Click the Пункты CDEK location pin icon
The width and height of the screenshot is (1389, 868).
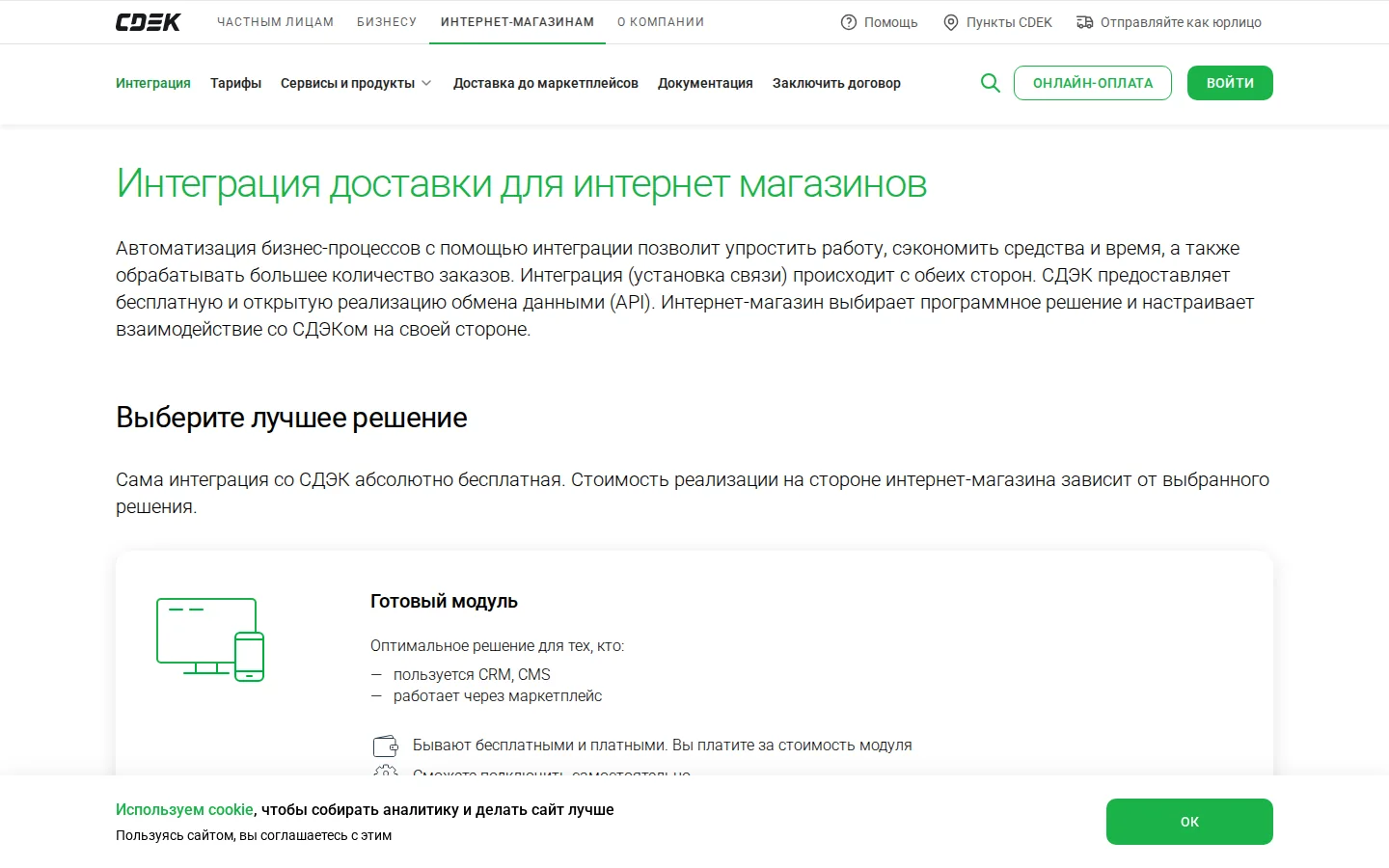(951, 22)
